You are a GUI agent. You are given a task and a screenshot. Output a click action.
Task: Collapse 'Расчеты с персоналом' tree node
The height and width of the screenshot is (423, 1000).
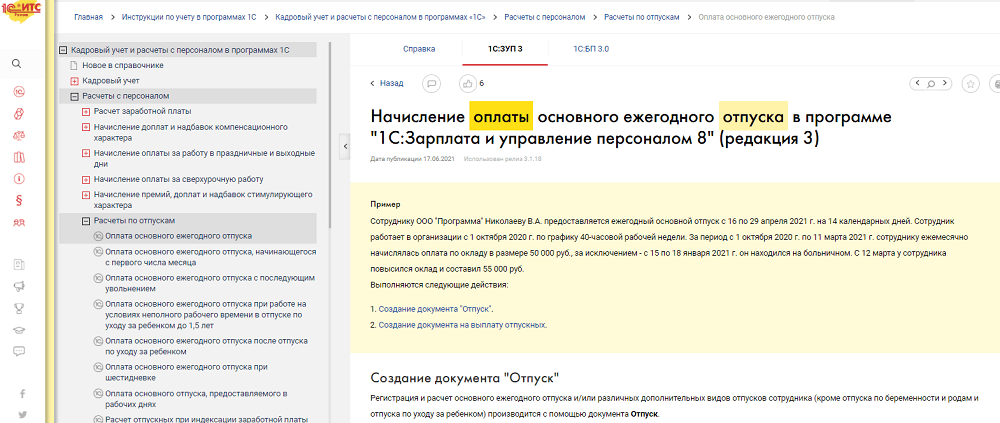(x=74, y=96)
